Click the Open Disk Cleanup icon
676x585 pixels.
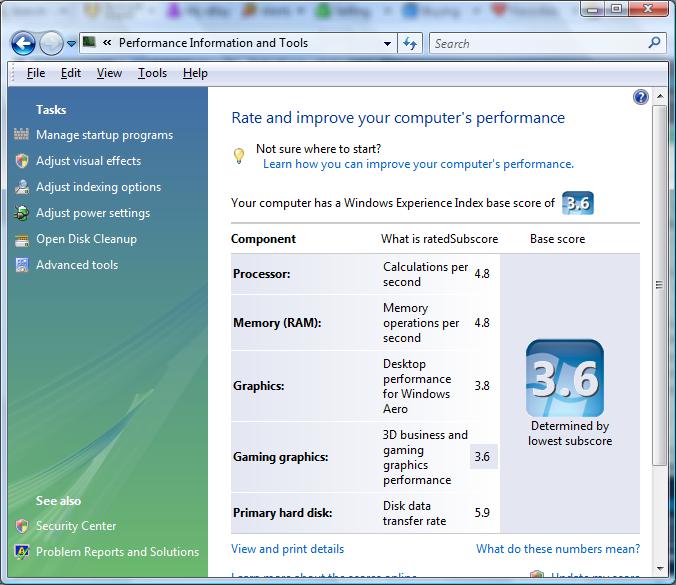[22, 240]
